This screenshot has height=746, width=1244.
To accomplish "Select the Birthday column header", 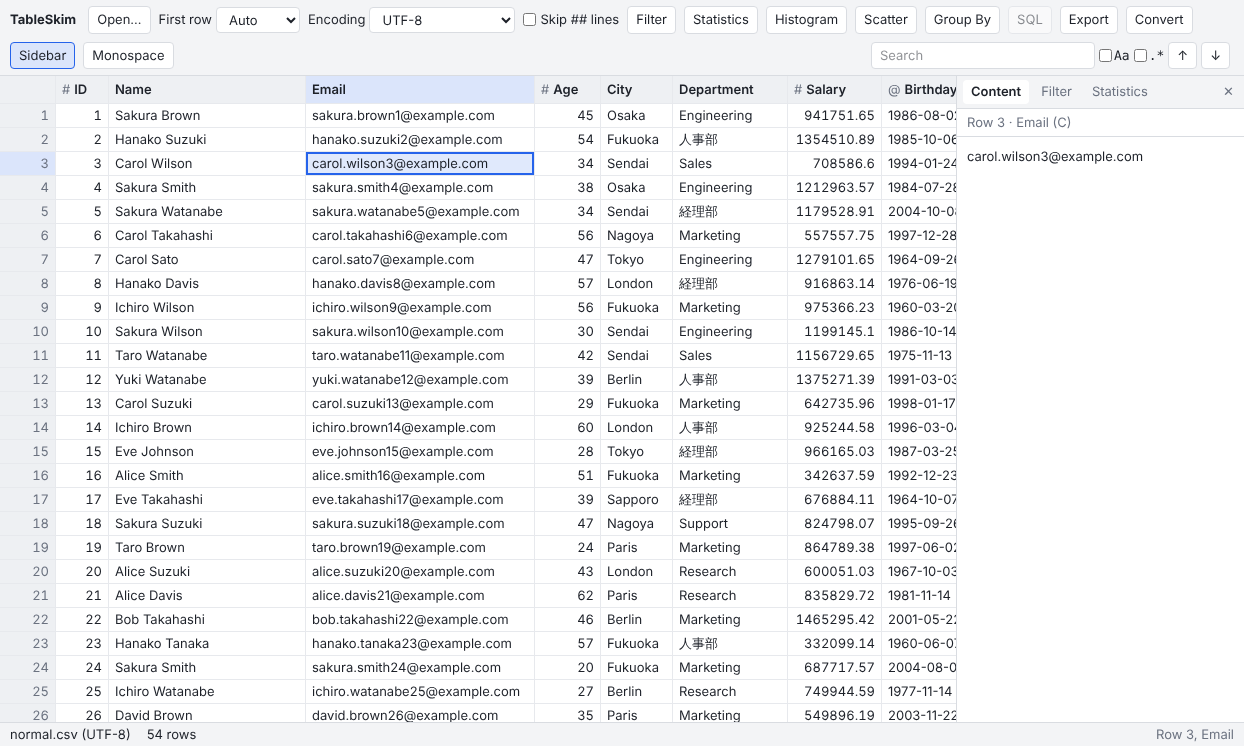I will [x=919, y=90].
